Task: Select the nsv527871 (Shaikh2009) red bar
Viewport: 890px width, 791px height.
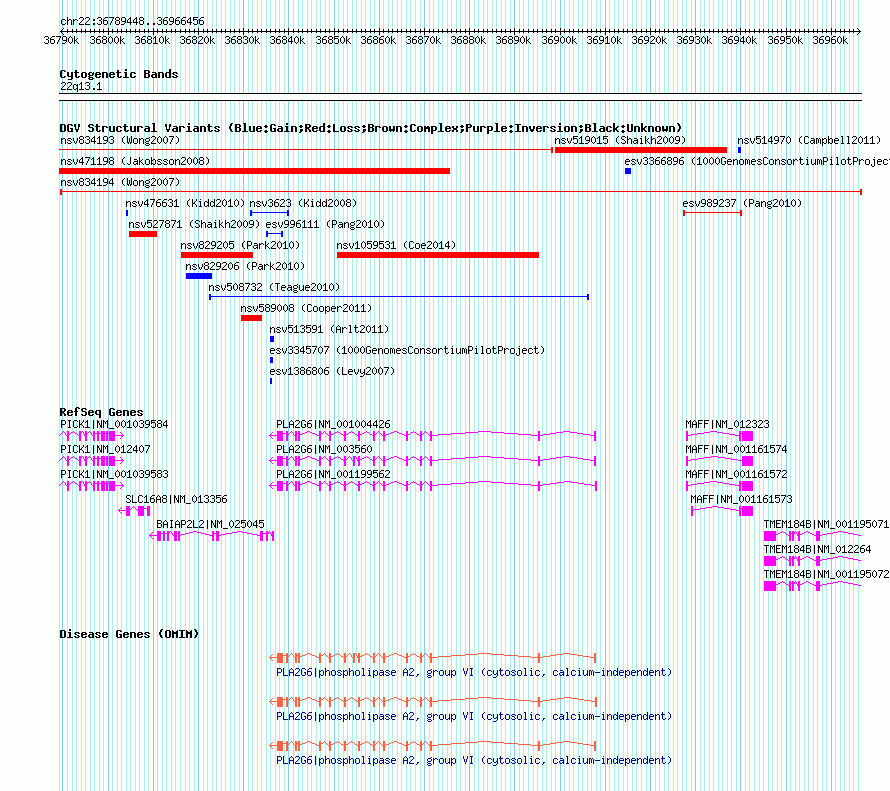Action: (143, 234)
